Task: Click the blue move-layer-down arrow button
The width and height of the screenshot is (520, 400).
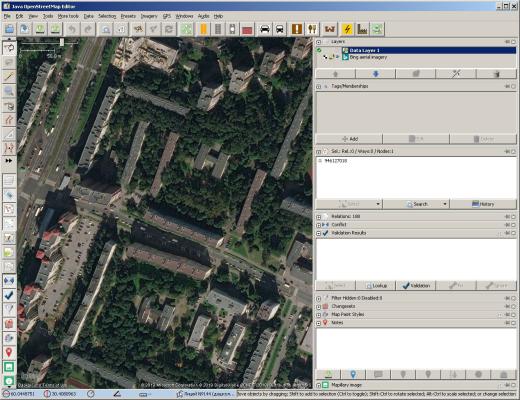Action: [375, 74]
